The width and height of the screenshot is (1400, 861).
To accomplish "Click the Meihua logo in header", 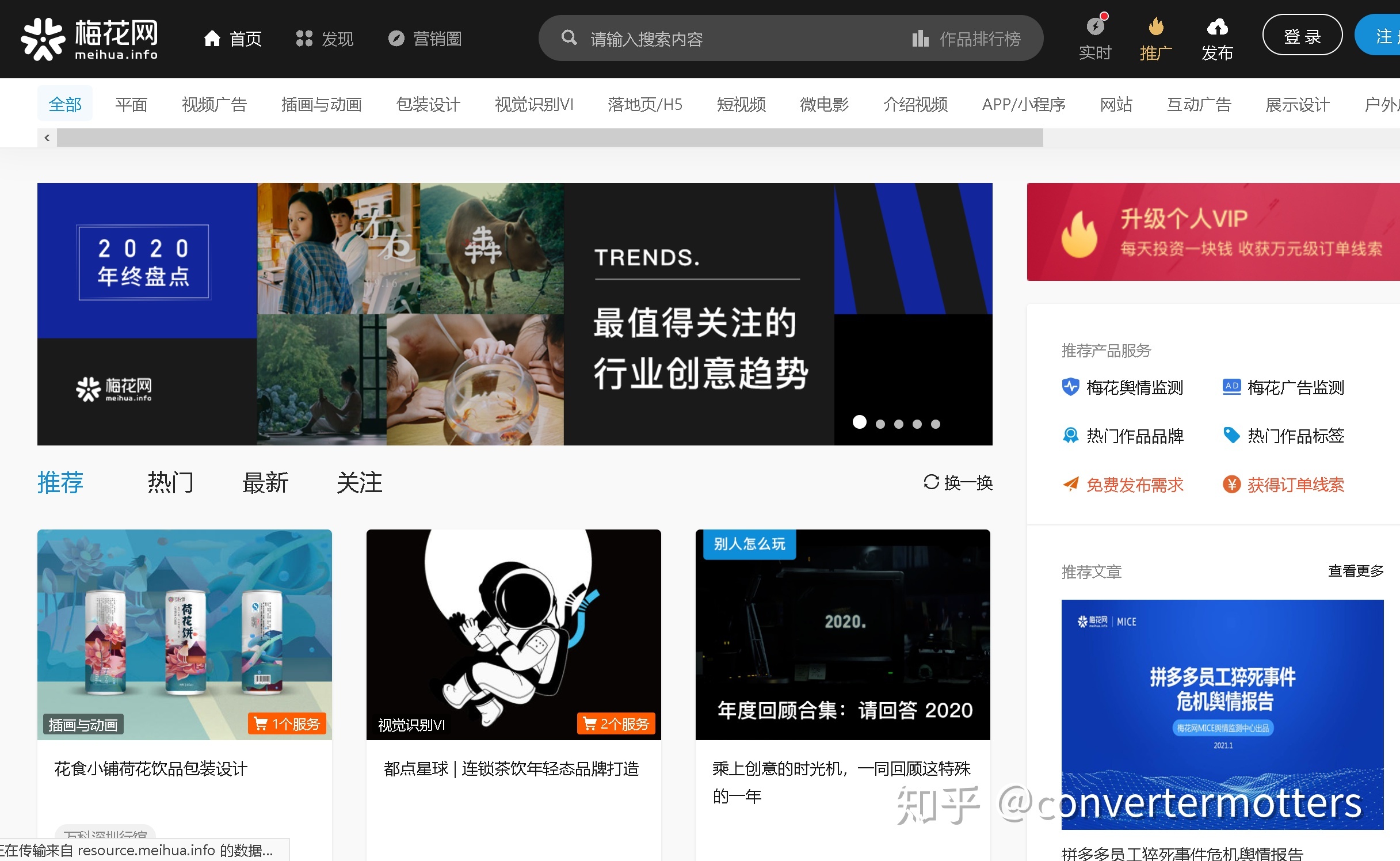I will coord(89,39).
